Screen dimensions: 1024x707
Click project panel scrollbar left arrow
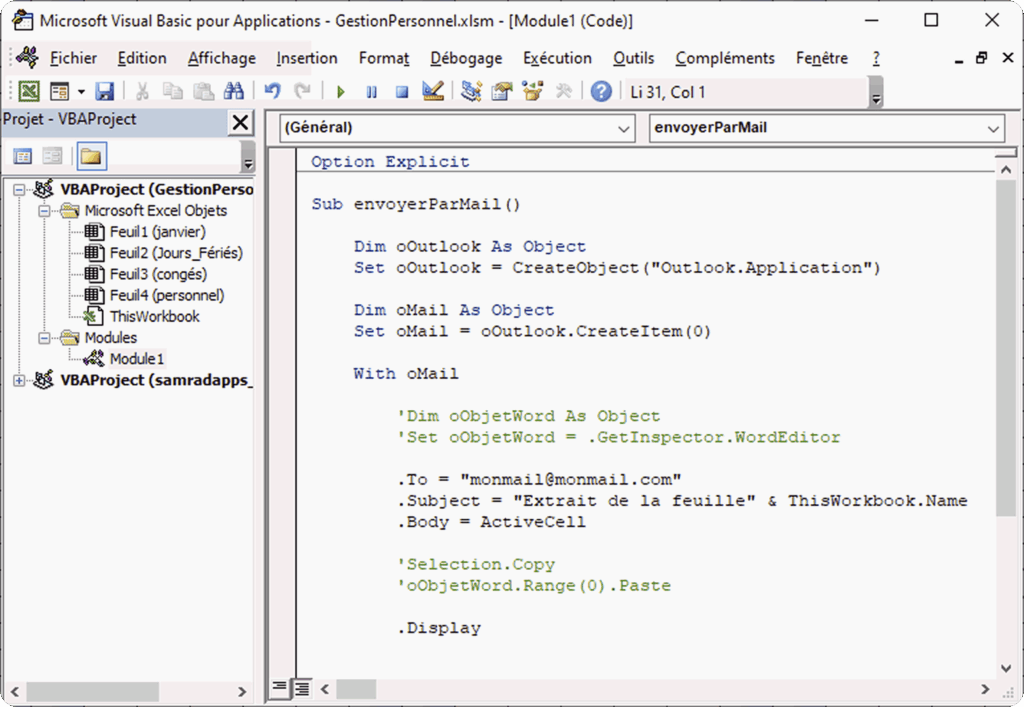coord(14,691)
